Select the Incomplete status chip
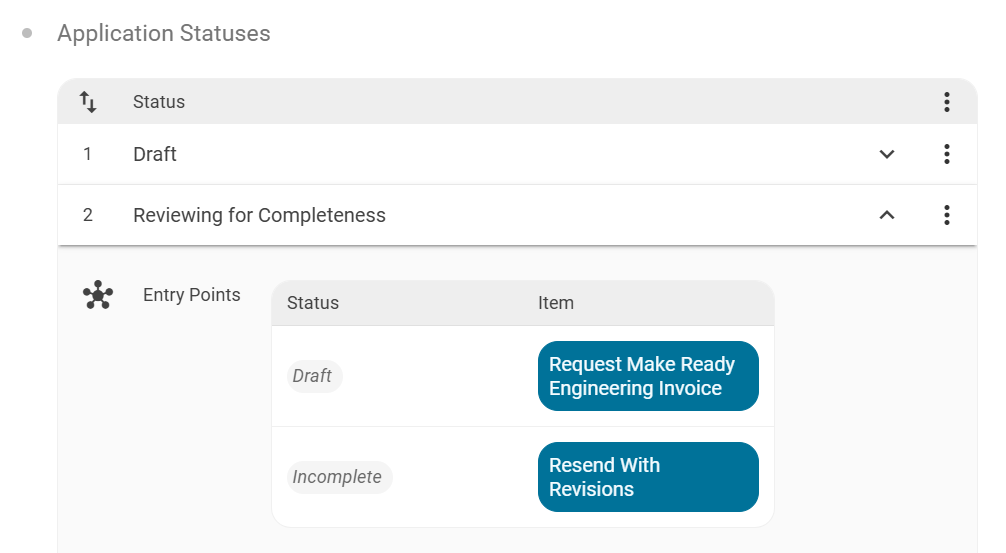The image size is (1006, 553). click(x=337, y=477)
